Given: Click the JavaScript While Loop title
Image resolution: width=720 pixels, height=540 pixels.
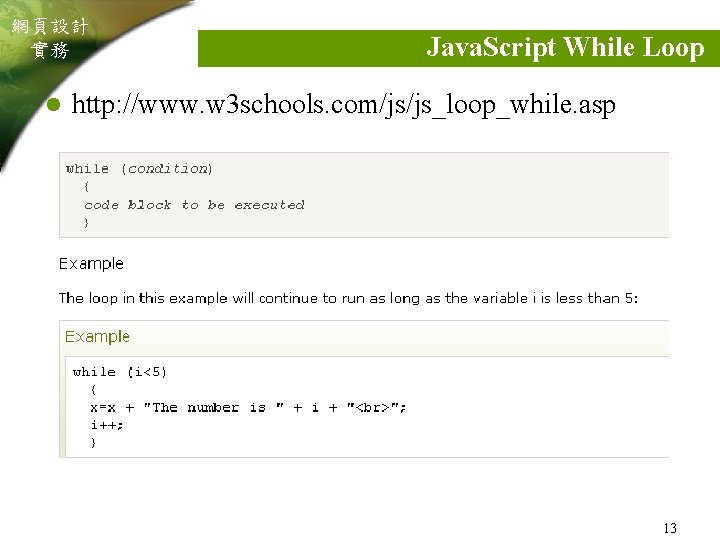Looking at the screenshot, I should point(565,47).
